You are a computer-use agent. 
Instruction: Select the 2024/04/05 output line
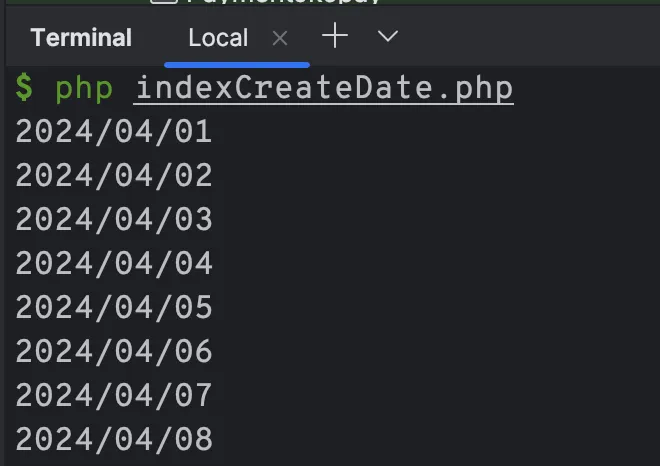click(x=114, y=307)
